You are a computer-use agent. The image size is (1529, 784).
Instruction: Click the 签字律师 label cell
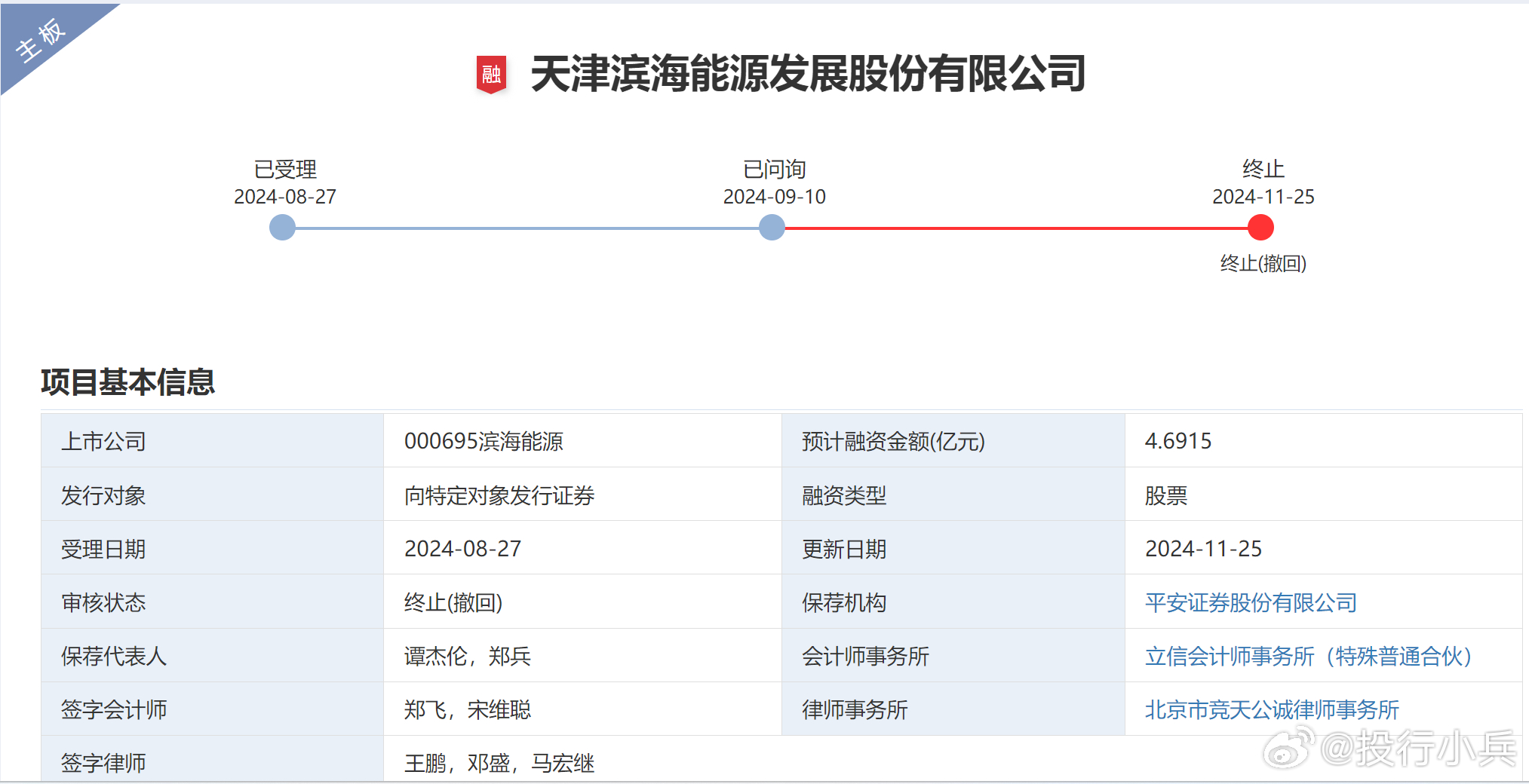tap(212, 760)
